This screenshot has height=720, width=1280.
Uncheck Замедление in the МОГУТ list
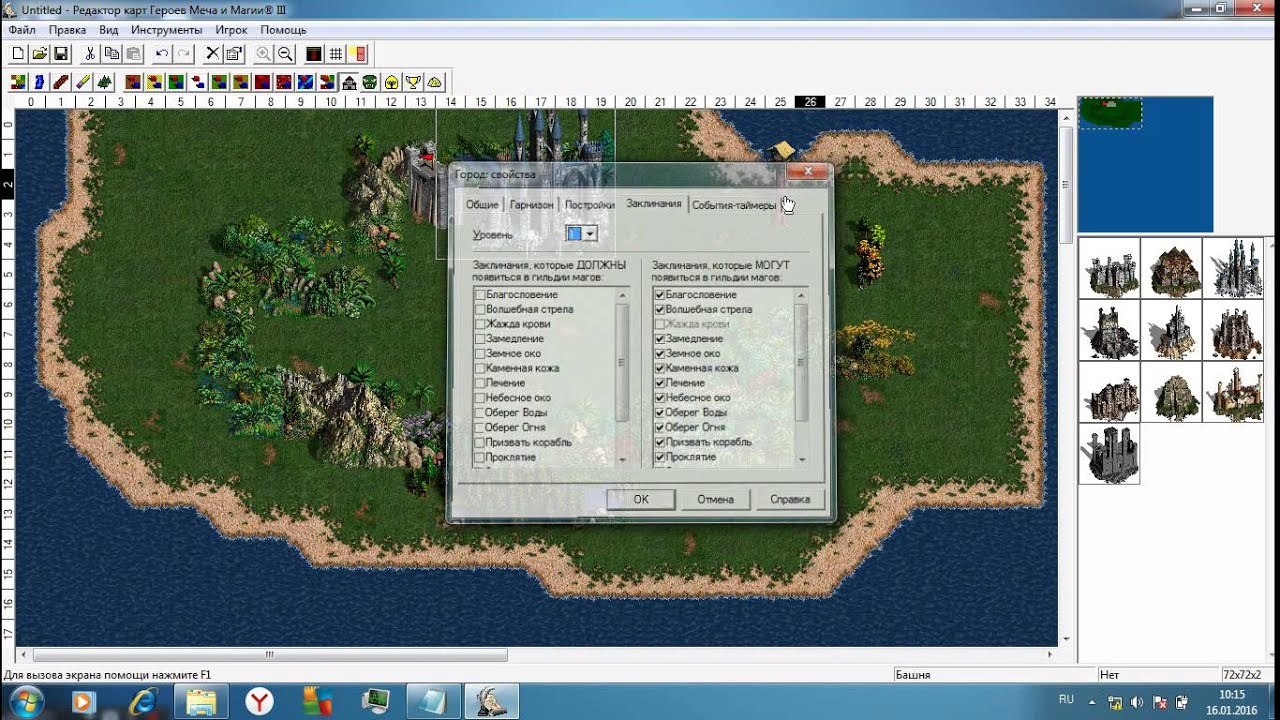(660, 339)
